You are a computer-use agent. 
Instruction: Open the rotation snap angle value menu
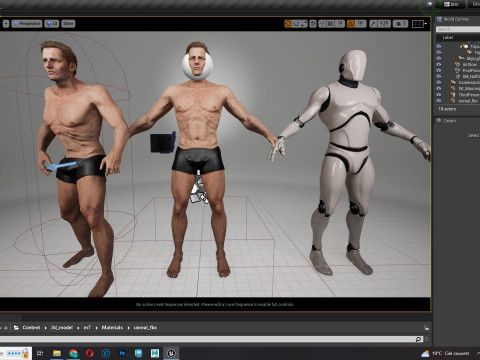[x=360, y=24]
